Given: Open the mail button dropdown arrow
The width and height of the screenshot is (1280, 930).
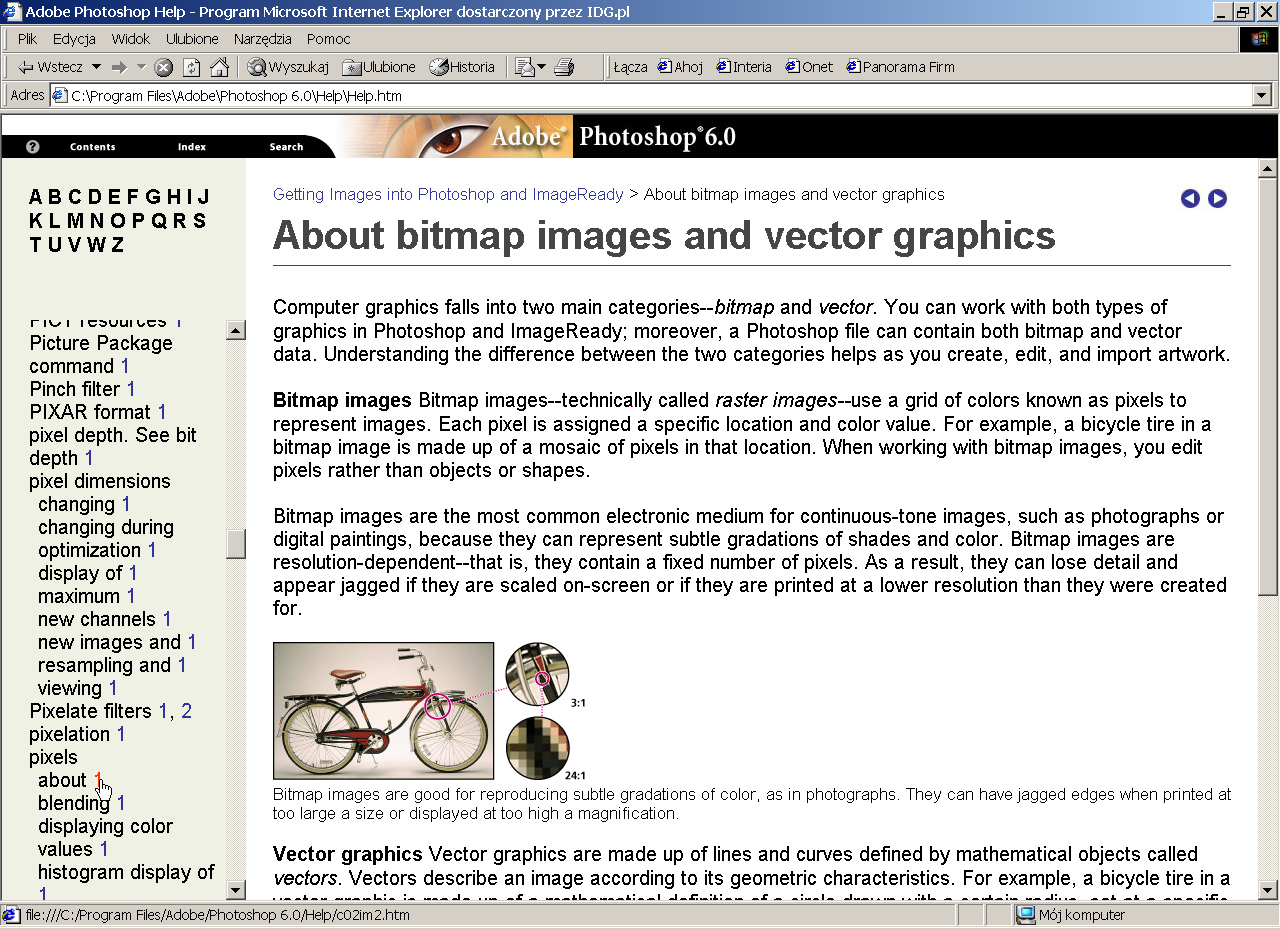Looking at the screenshot, I should click(x=542, y=67).
